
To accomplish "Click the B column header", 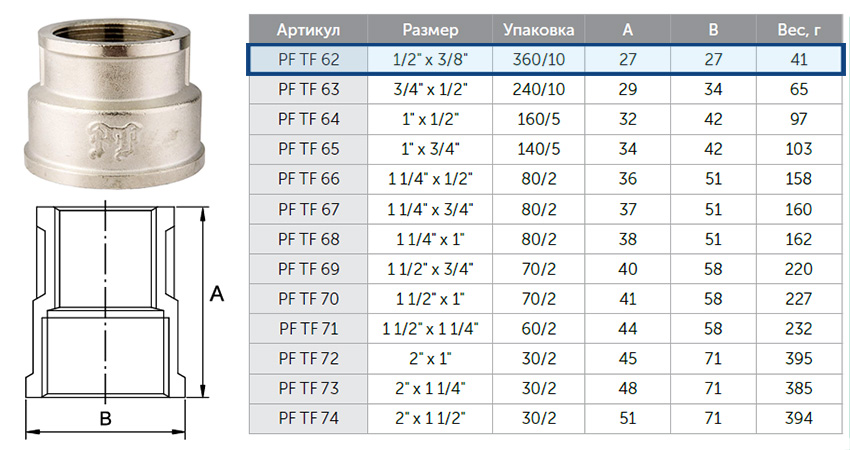I will pos(713,30).
